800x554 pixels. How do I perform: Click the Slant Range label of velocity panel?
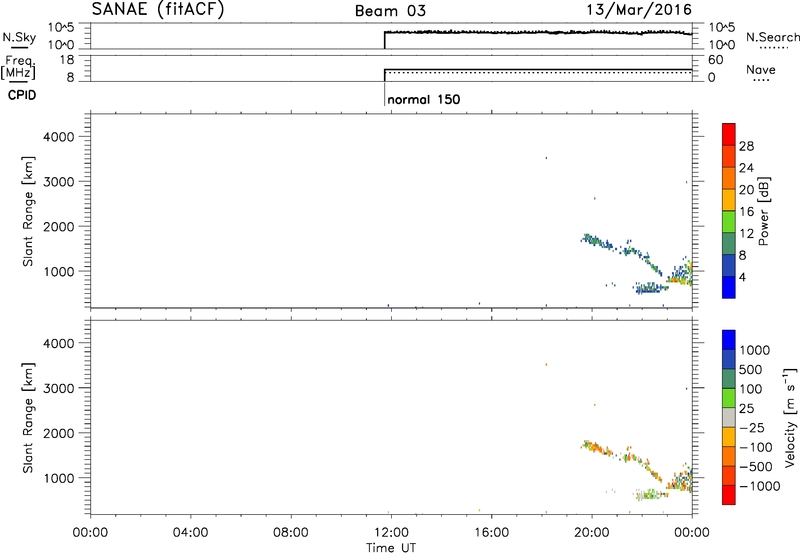28,418
